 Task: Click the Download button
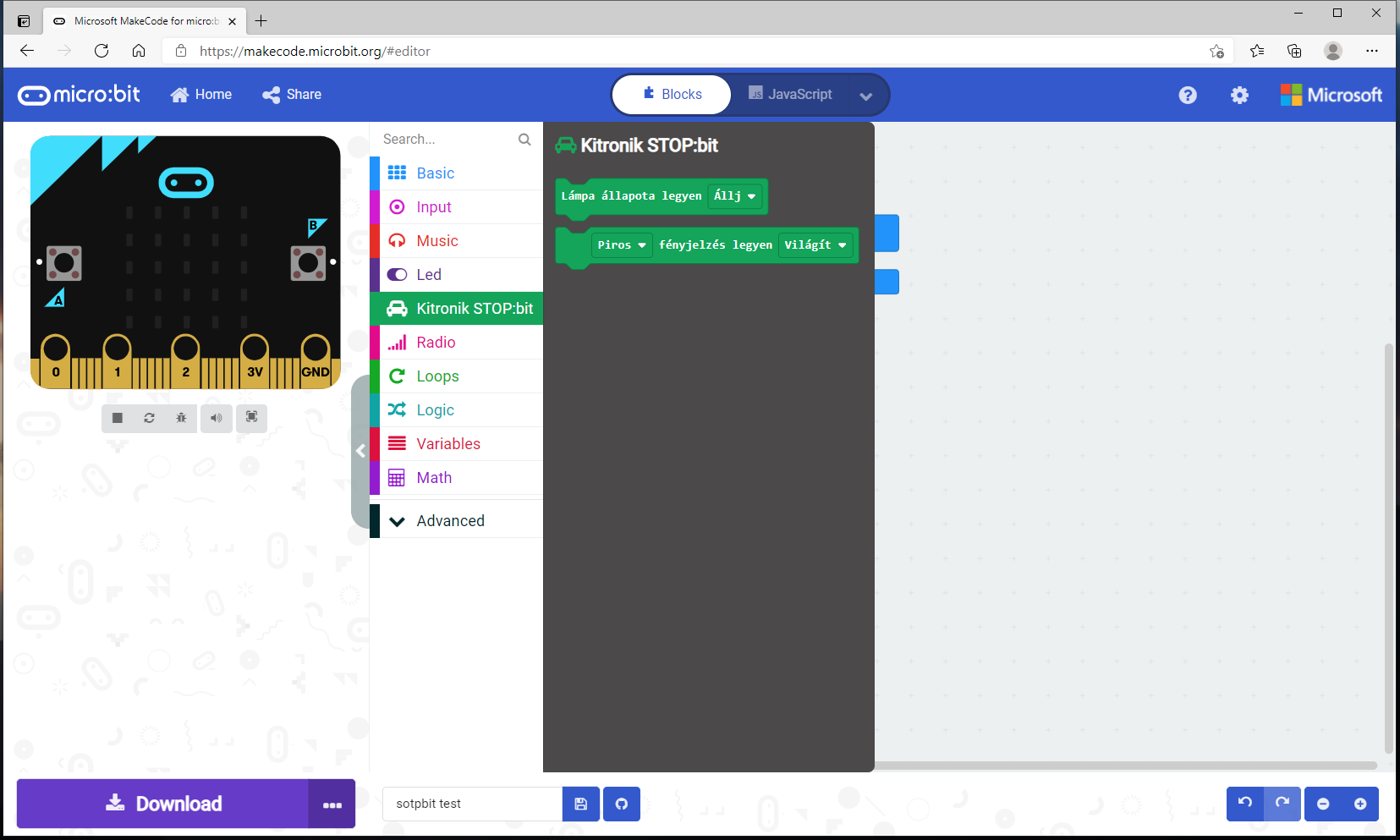pyautogui.click(x=163, y=803)
